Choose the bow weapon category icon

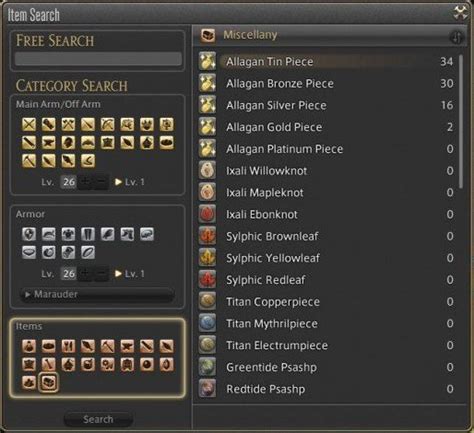click(108, 125)
